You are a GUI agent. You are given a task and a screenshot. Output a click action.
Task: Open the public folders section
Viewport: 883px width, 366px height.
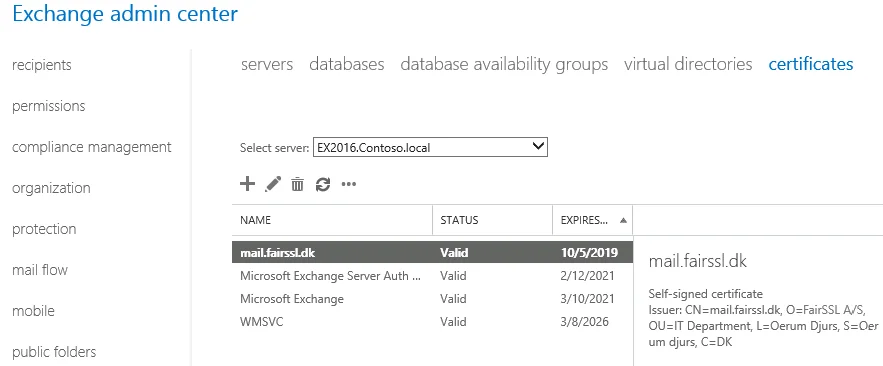54,352
